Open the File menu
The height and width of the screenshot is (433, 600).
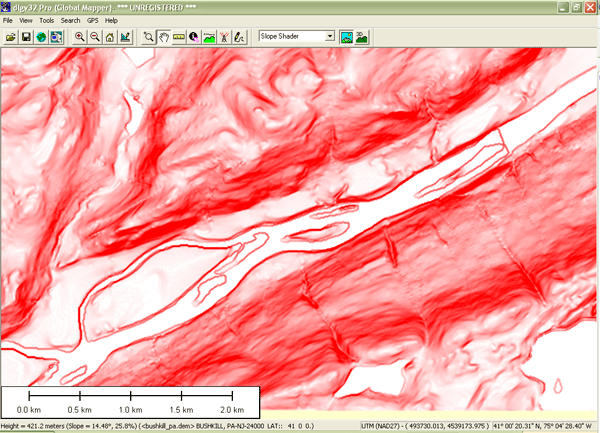(8, 20)
